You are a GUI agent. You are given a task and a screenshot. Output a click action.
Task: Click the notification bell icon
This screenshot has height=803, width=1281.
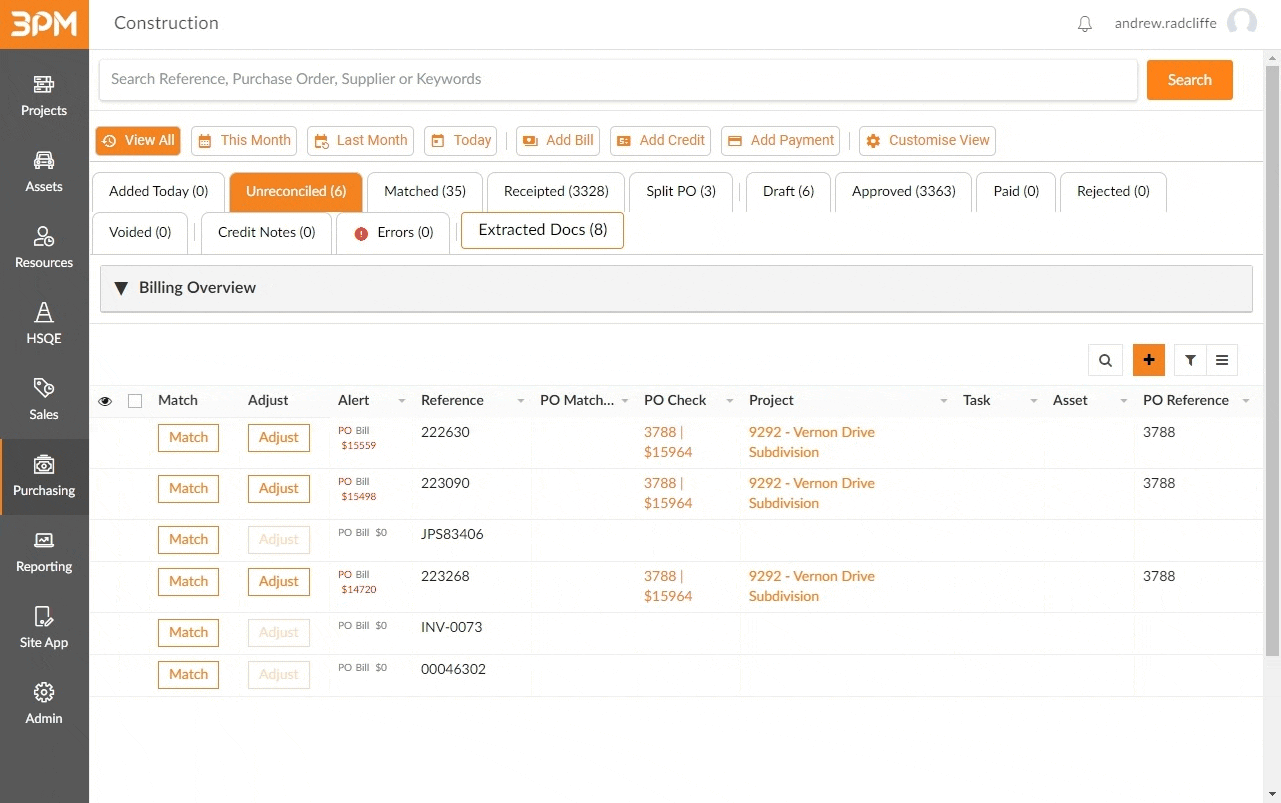tap(1085, 24)
